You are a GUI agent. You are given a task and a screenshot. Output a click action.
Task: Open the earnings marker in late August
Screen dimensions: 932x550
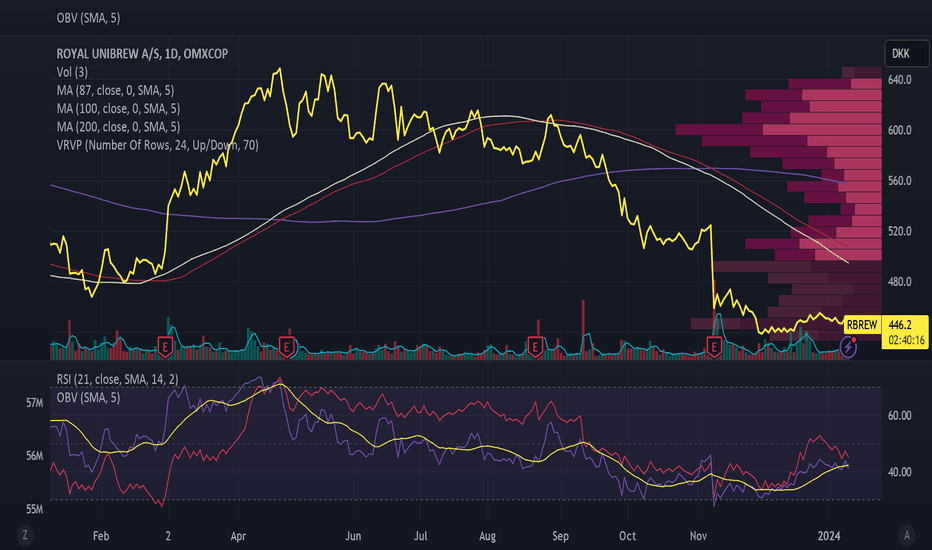click(x=535, y=346)
